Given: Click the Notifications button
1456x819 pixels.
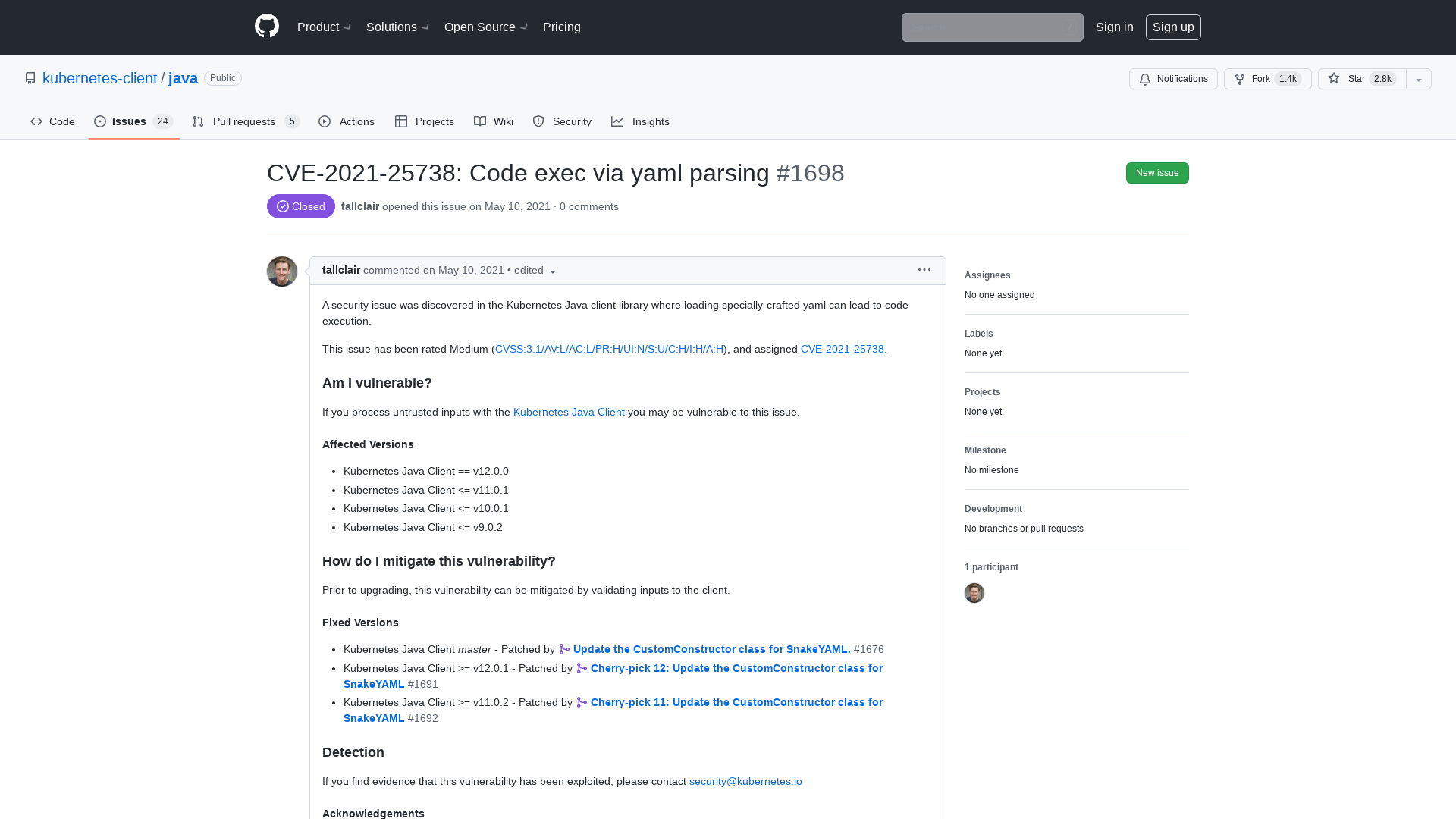Looking at the screenshot, I should click(1173, 79).
